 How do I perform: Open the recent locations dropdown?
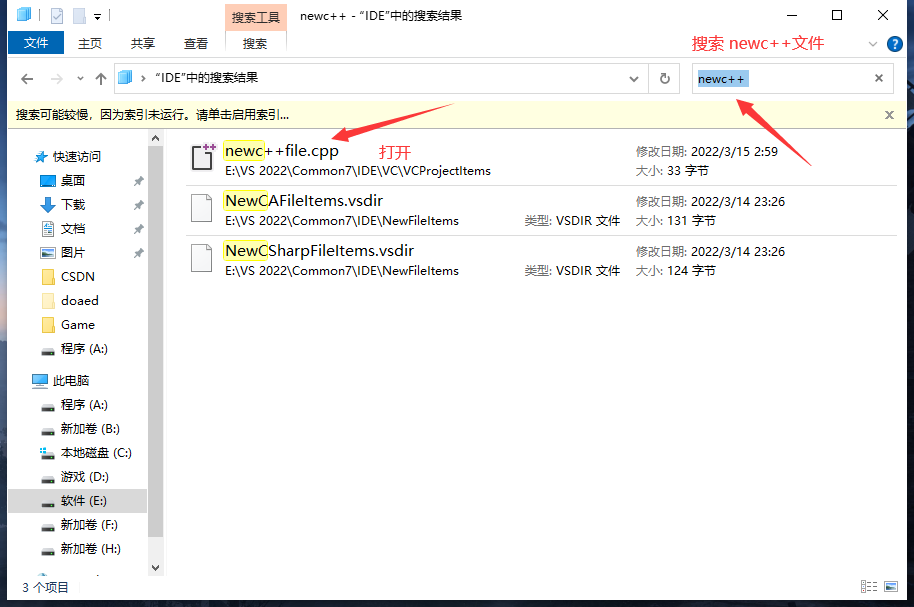click(x=80, y=79)
